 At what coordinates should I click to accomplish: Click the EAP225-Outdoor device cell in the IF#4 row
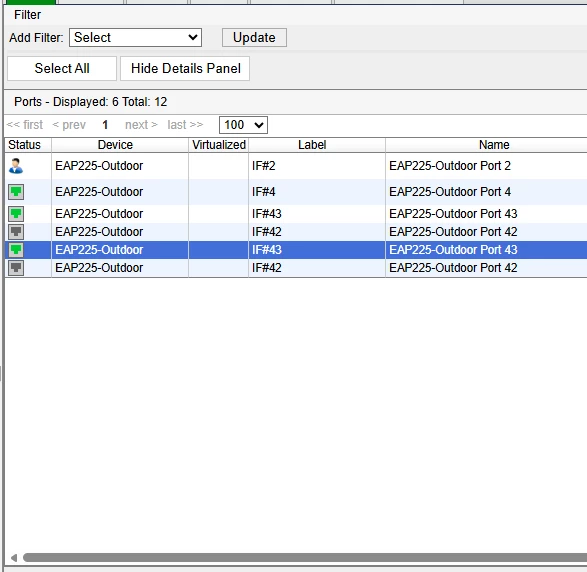120,192
